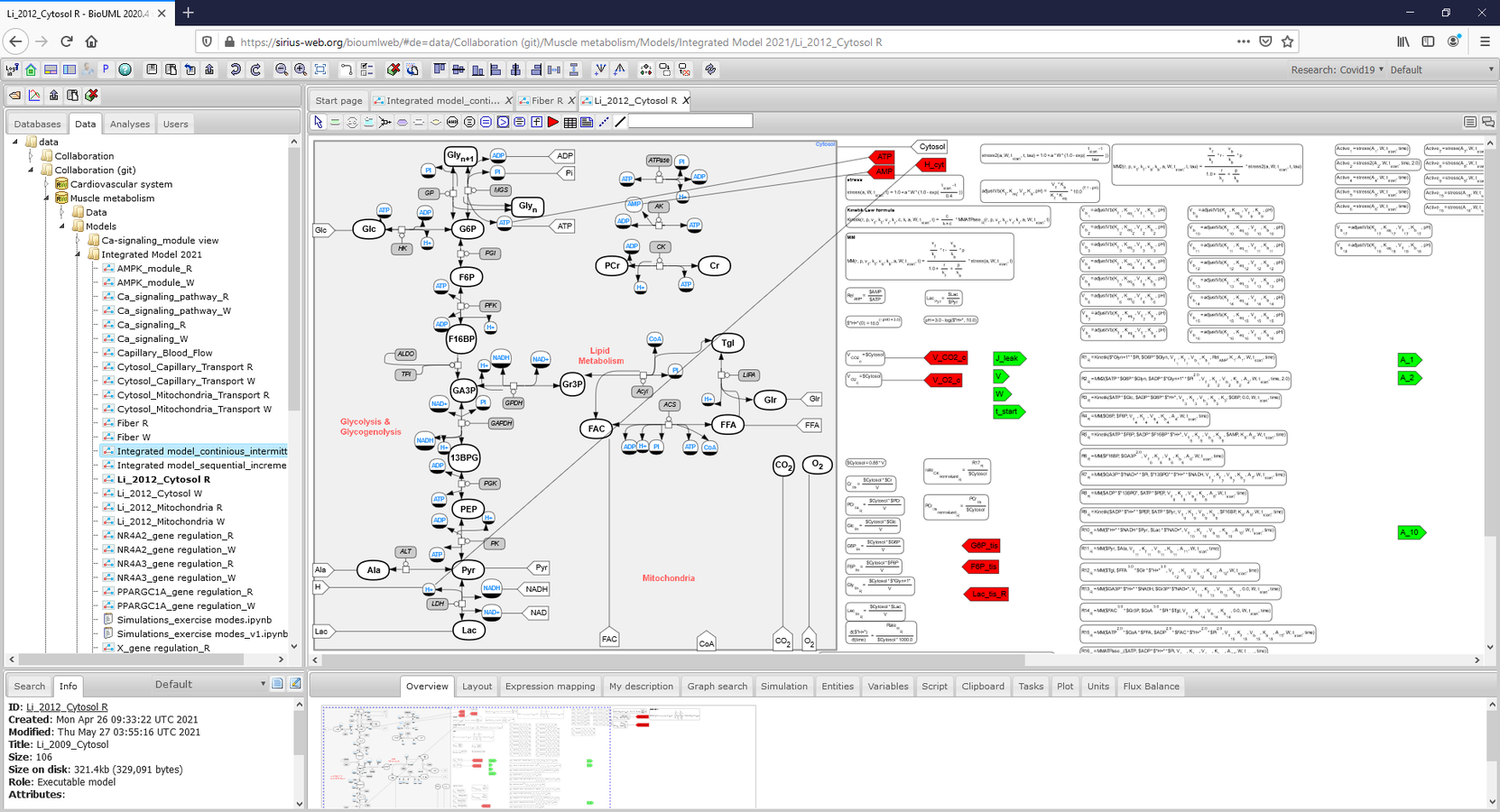Open a new browser tab
The image size is (1500, 812).
click(x=188, y=13)
